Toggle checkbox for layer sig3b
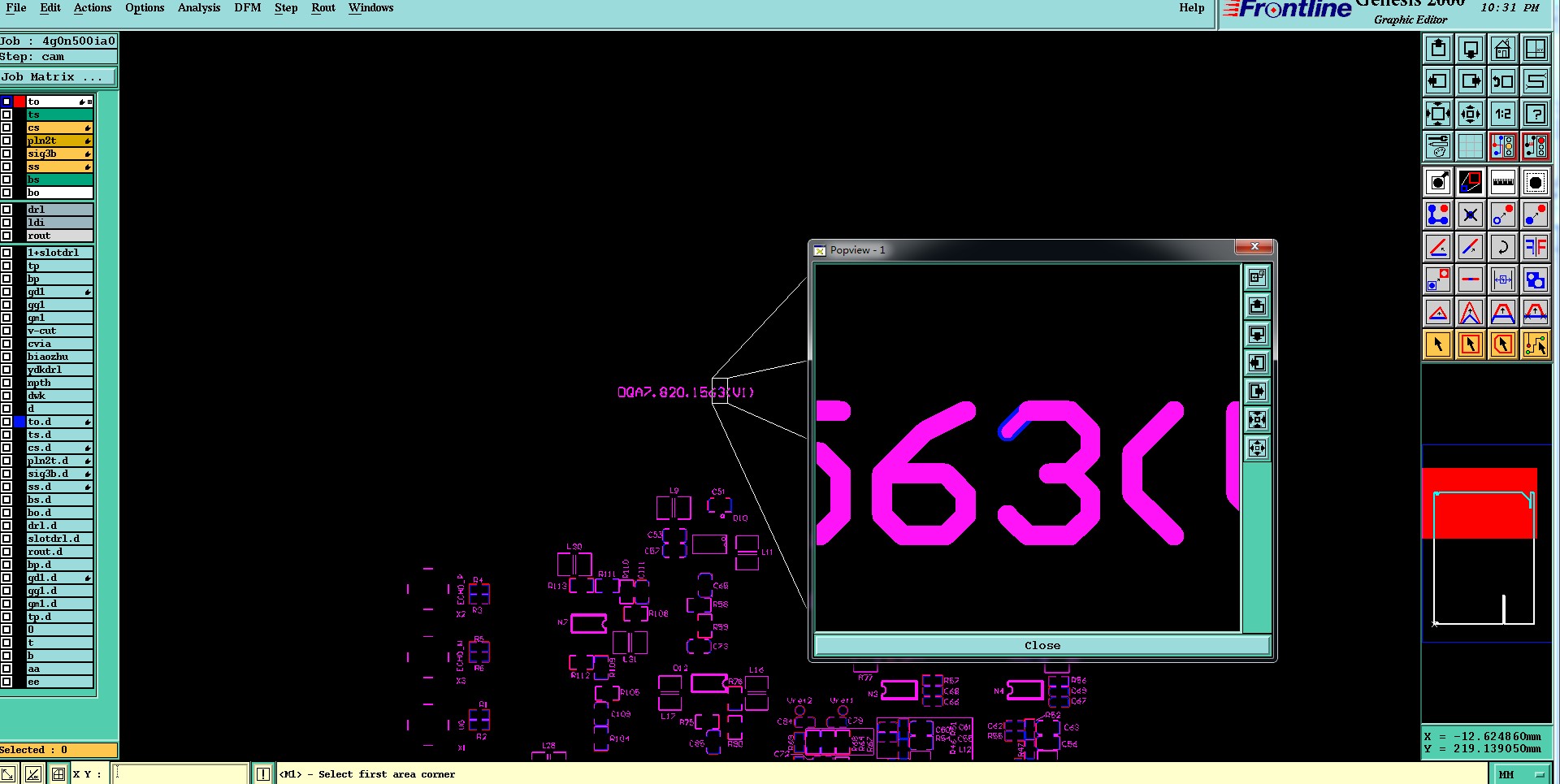1560x784 pixels. pos(6,154)
